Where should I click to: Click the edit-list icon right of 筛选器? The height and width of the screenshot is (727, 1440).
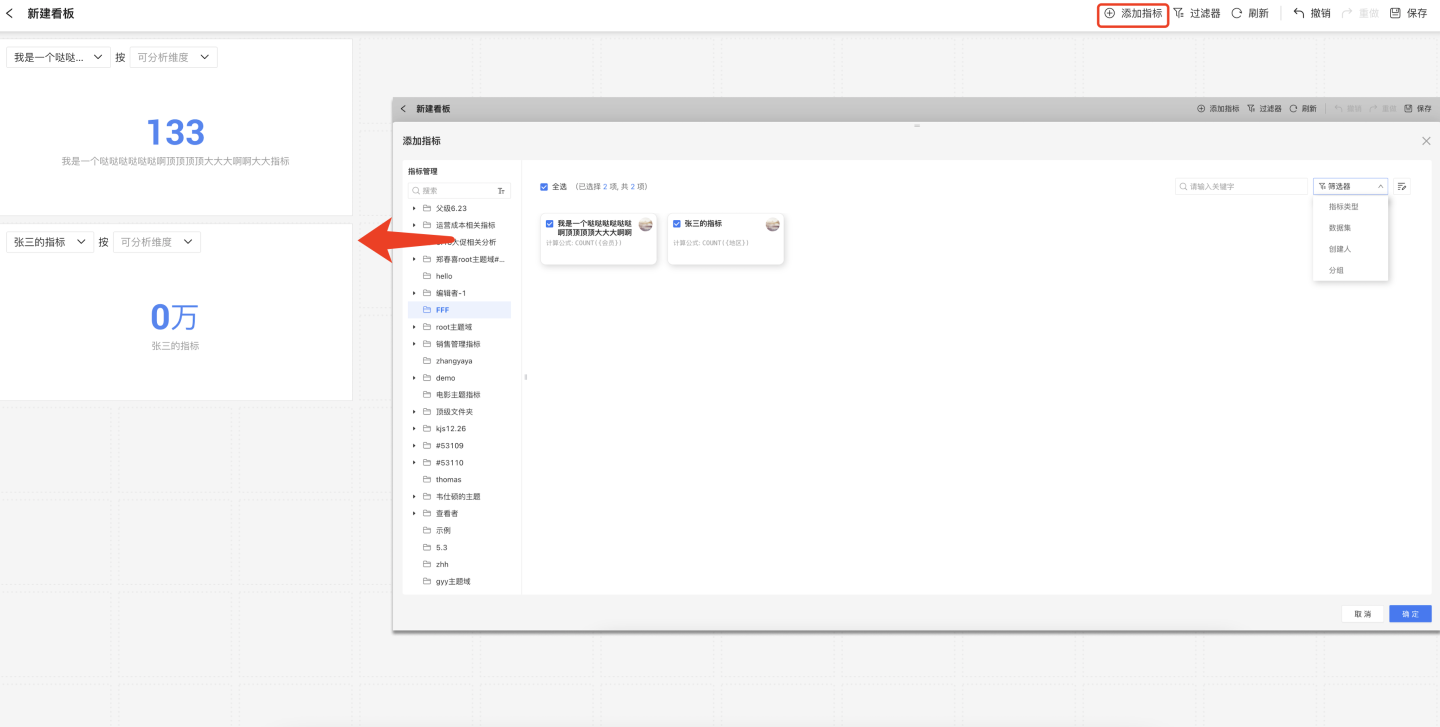[x=1402, y=186]
